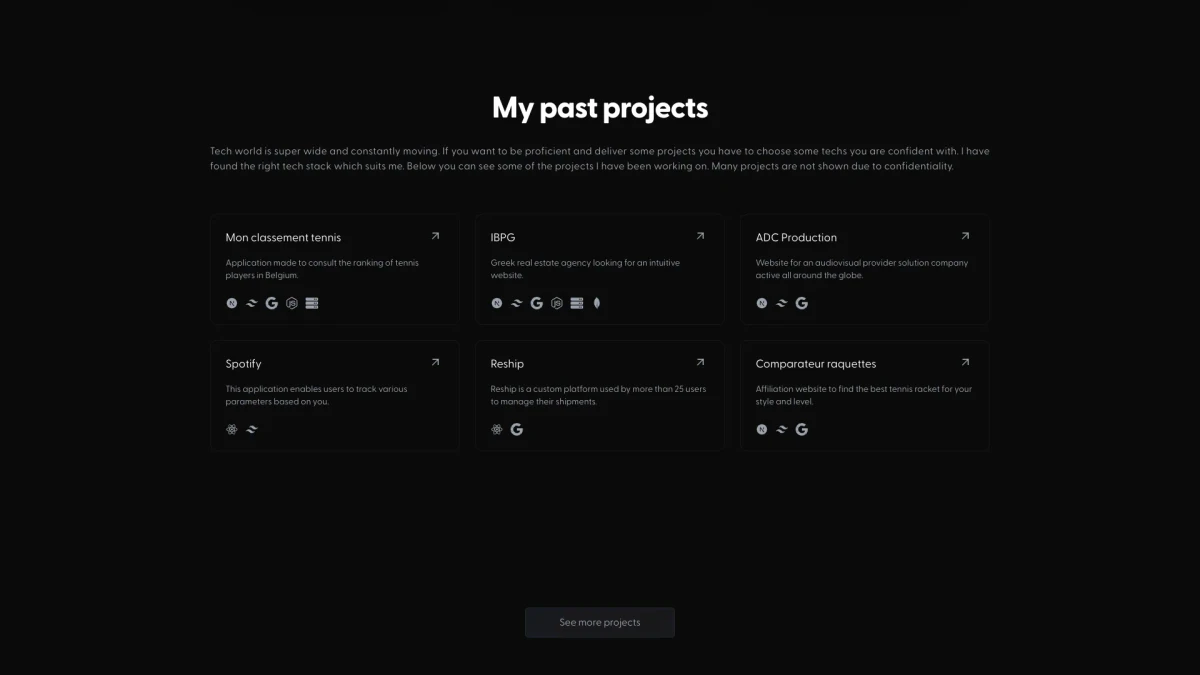This screenshot has width=1200, height=675.
Task: Click MongoDB leaf icon in IBPG card
Action: (597, 303)
